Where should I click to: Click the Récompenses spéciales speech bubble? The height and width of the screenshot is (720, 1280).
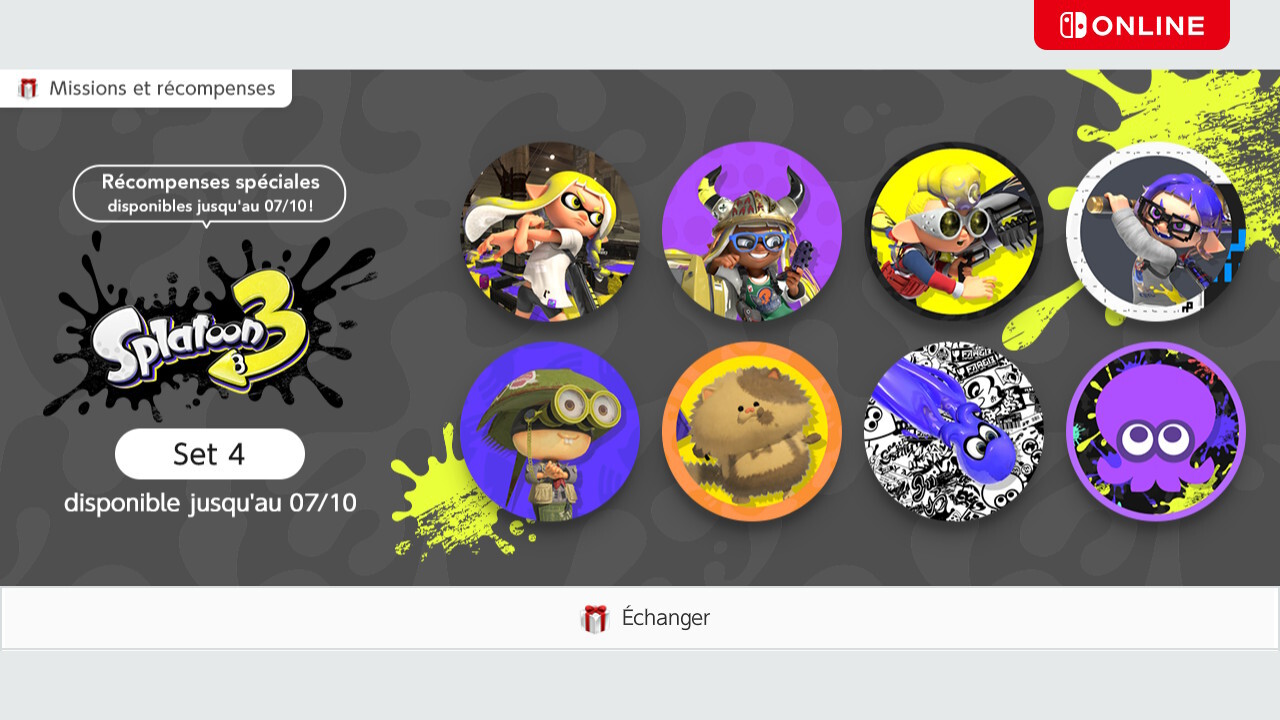click(x=209, y=194)
